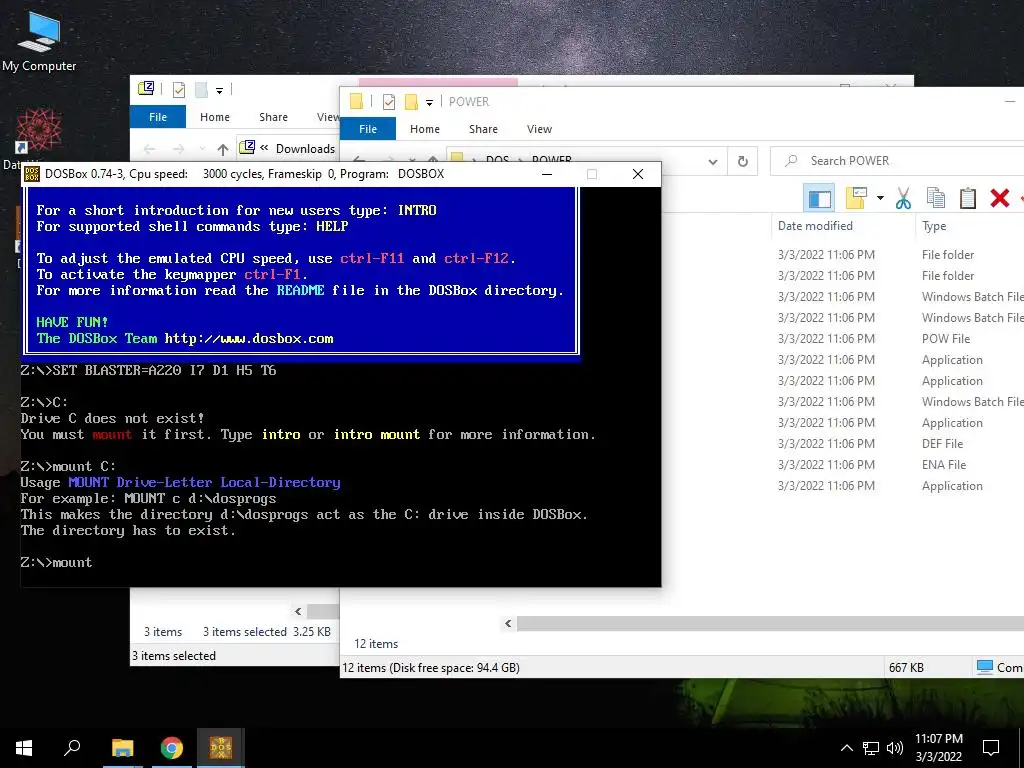Open File menu in POWER window
Image resolution: width=1024 pixels, height=768 pixels.
pyautogui.click(x=368, y=129)
